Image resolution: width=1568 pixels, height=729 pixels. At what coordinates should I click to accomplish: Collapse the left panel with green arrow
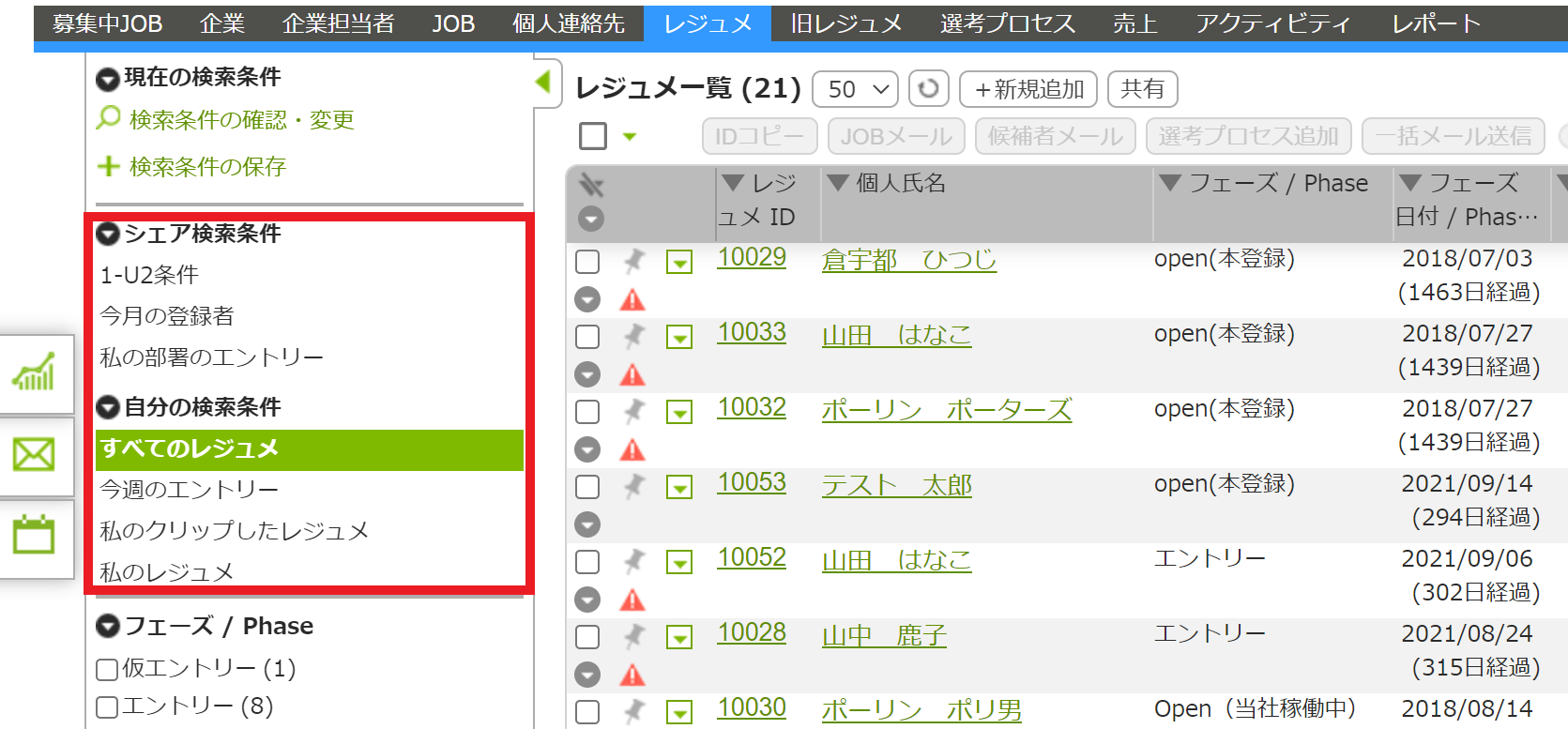[x=543, y=82]
